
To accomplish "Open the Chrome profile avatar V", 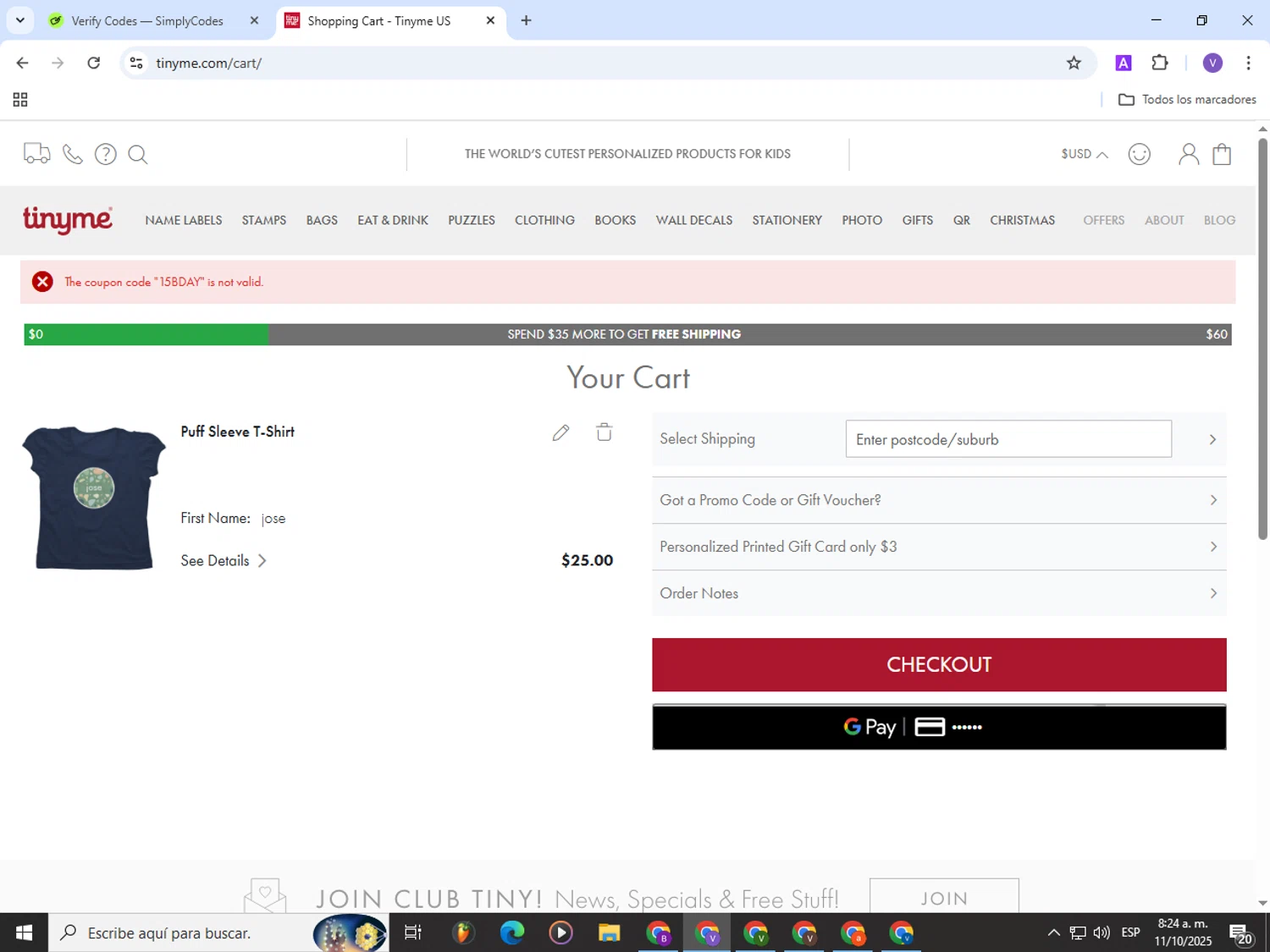I will pyautogui.click(x=1212, y=63).
